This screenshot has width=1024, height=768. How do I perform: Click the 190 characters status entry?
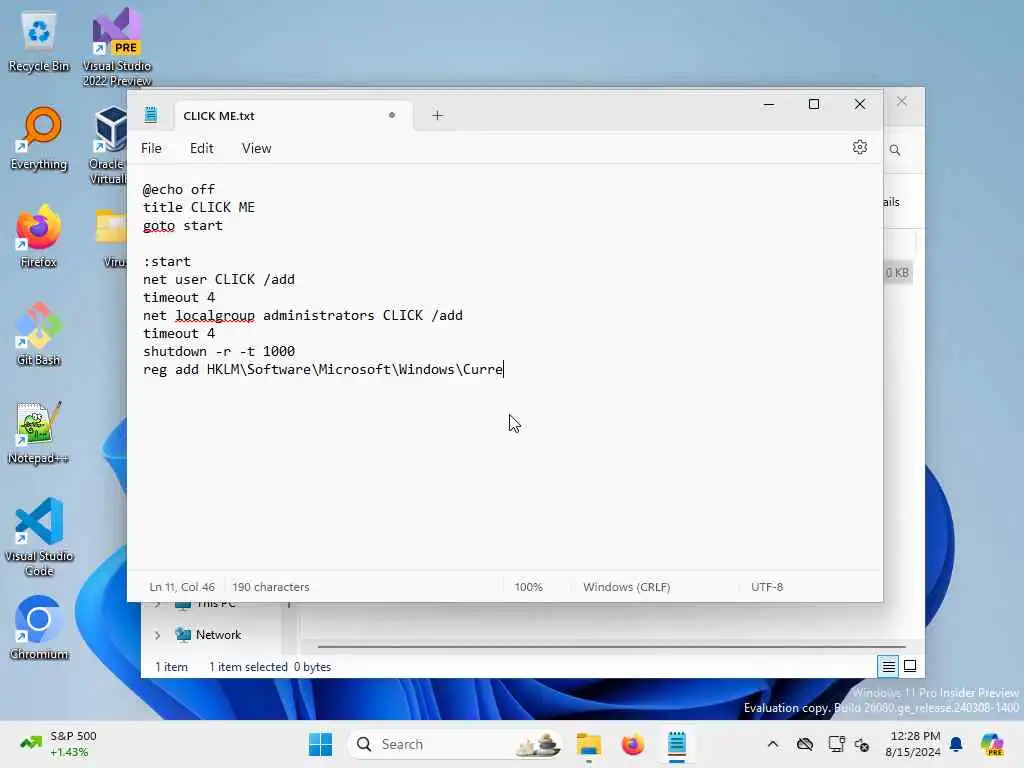pos(271,586)
